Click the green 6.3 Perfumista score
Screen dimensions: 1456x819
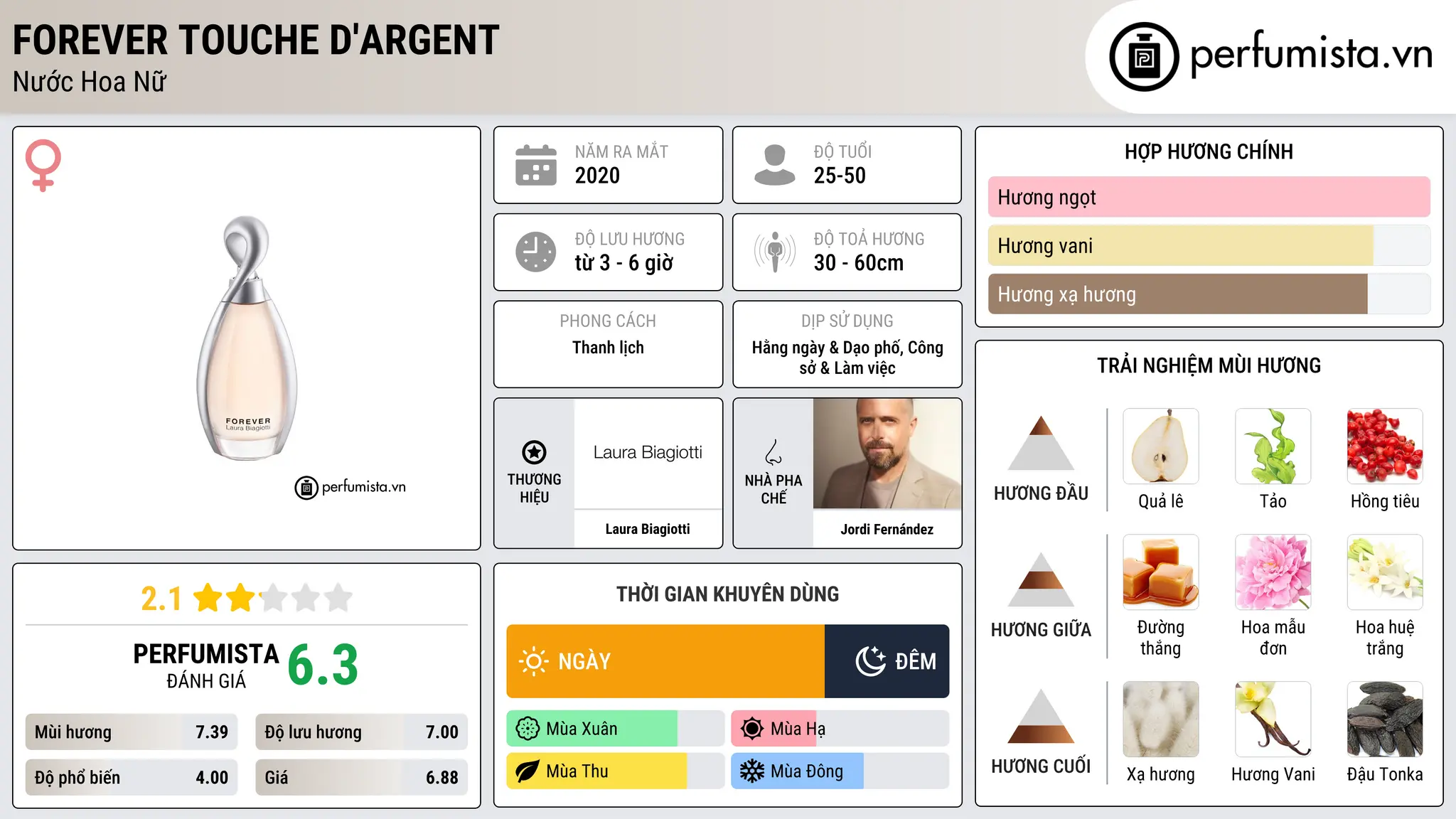(323, 665)
